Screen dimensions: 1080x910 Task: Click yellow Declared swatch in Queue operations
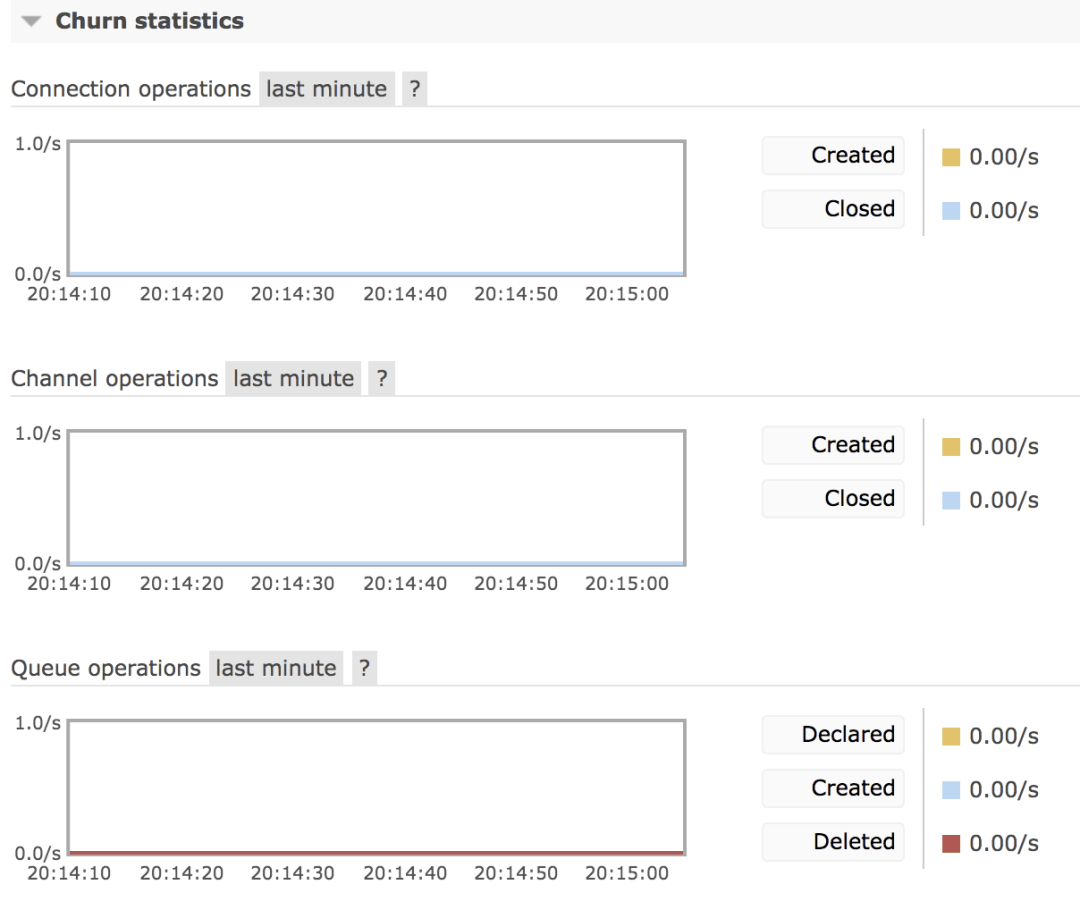951,736
